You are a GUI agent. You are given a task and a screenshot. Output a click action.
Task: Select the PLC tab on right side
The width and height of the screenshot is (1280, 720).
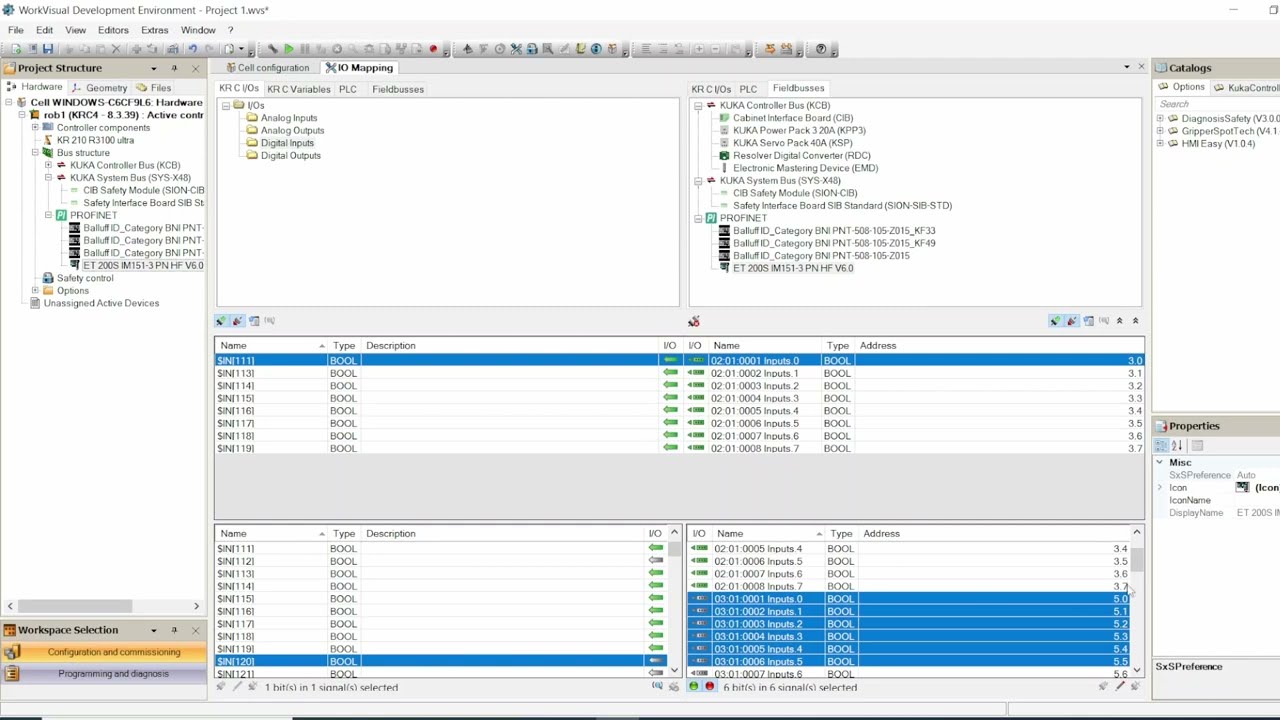(x=748, y=89)
